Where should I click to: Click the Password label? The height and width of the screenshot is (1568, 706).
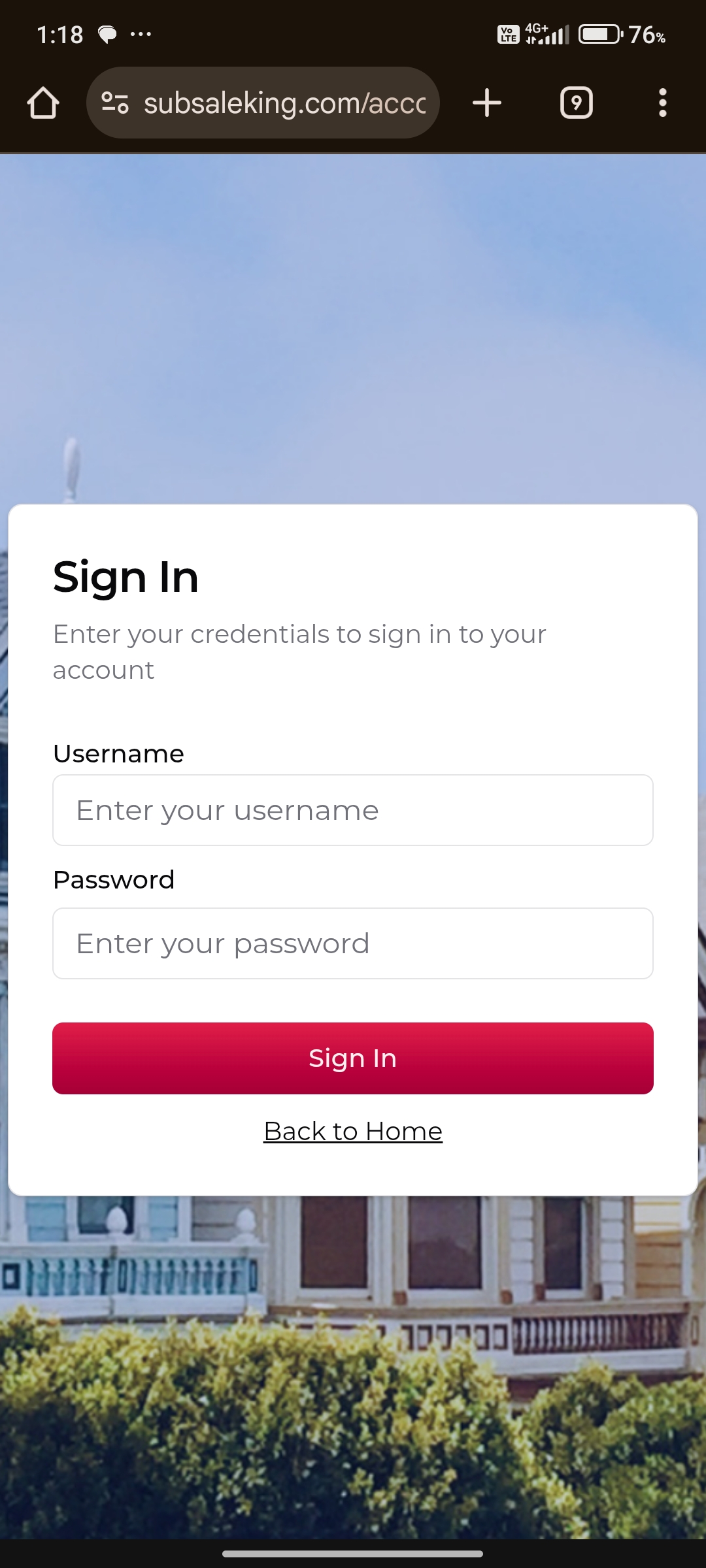click(114, 880)
